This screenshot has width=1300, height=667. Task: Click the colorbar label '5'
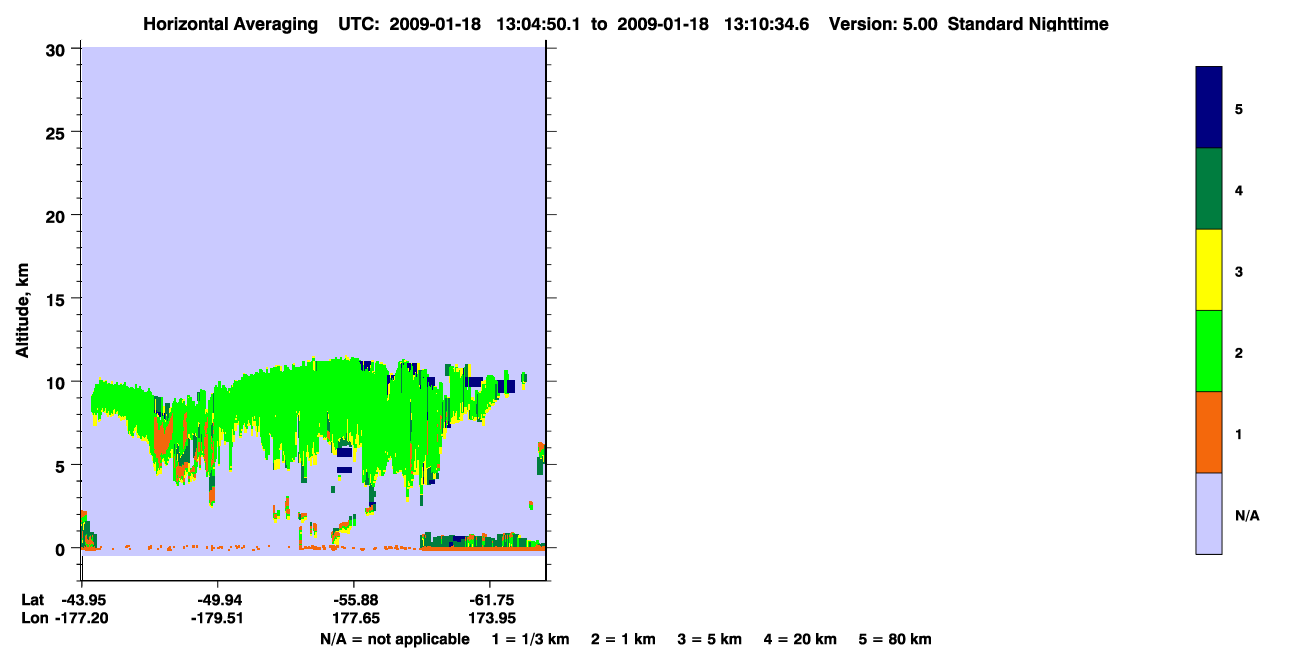tap(1239, 109)
